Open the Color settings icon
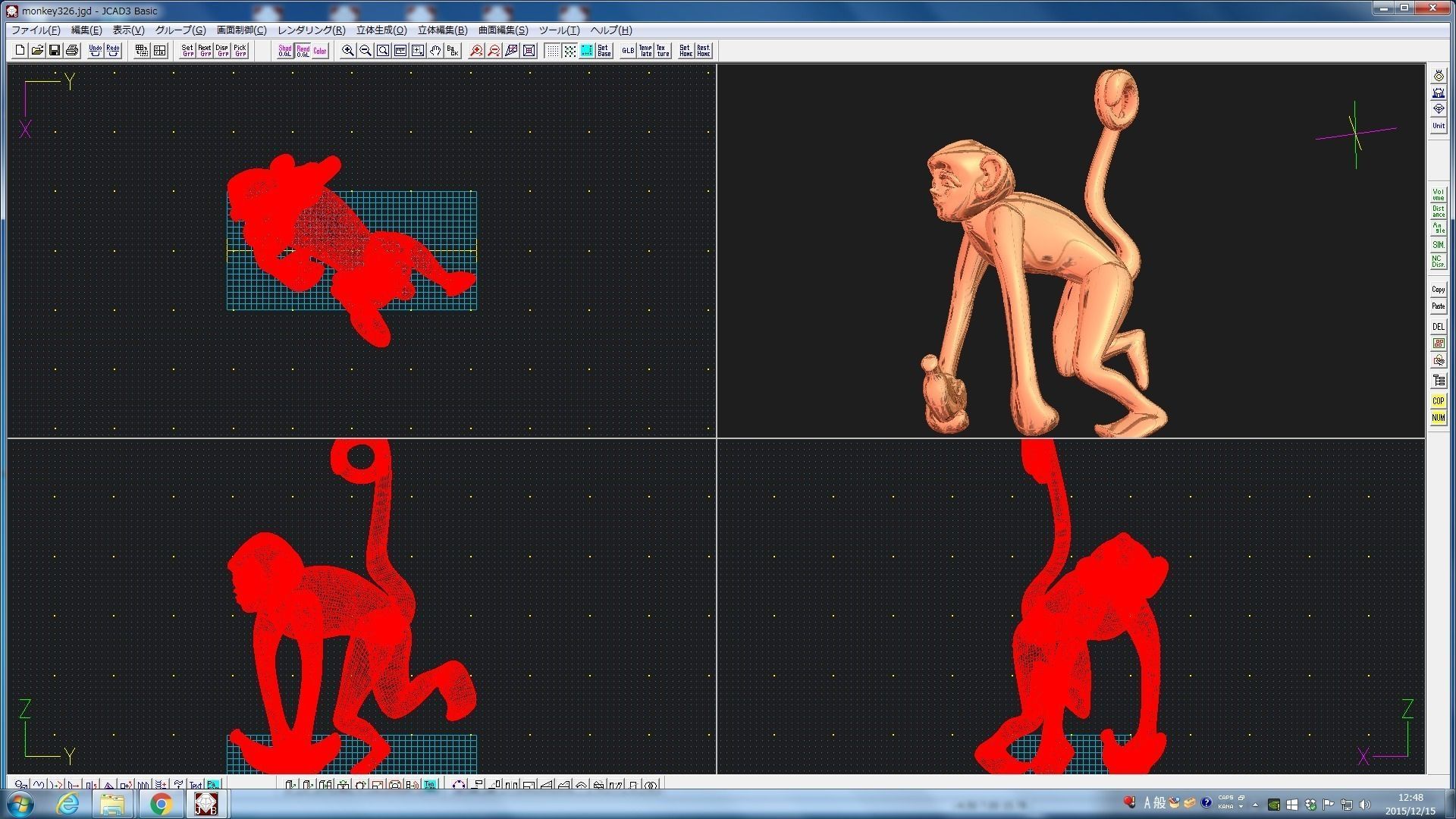This screenshot has height=819, width=1456. point(320,50)
